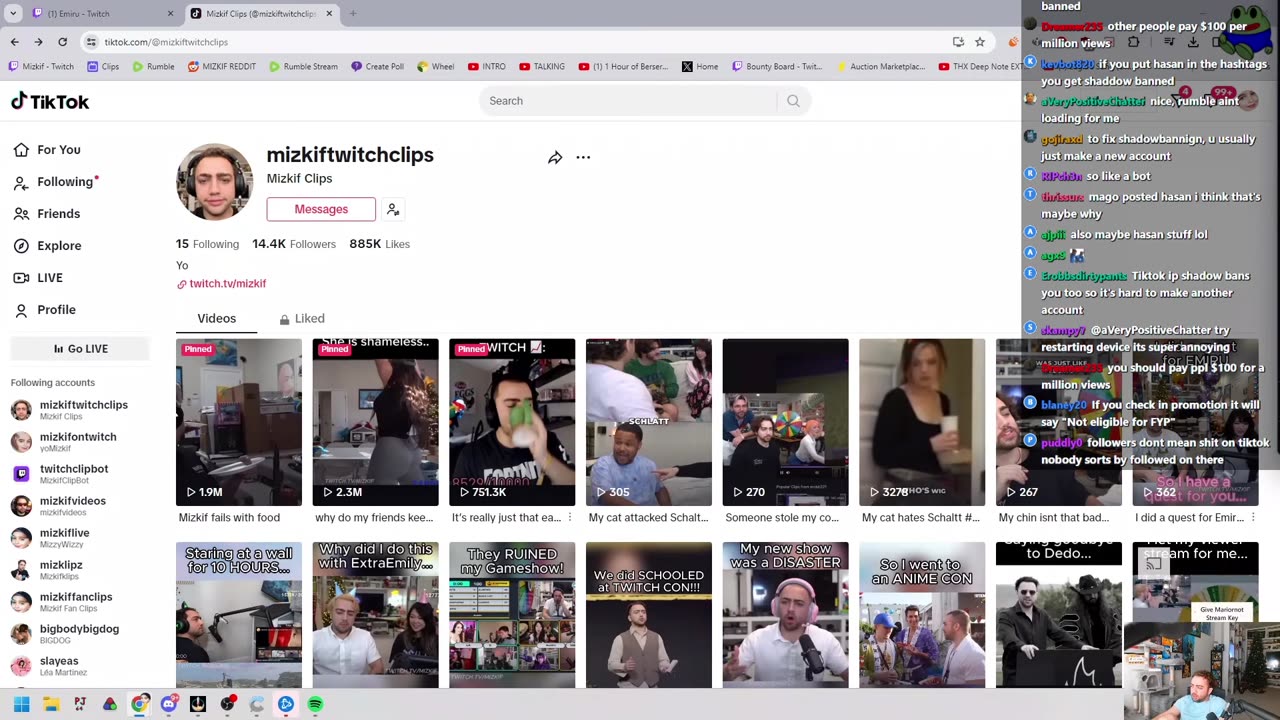The height and width of the screenshot is (720, 1280).
Task: Open mizkifontwitch followed account
Action: (x=80, y=442)
